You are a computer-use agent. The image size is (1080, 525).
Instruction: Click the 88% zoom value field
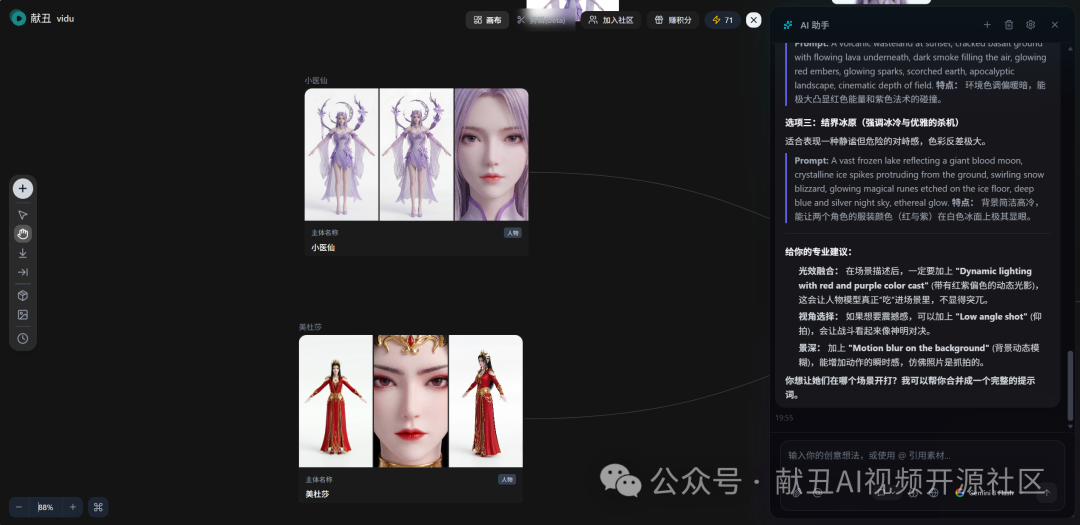coord(46,507)
